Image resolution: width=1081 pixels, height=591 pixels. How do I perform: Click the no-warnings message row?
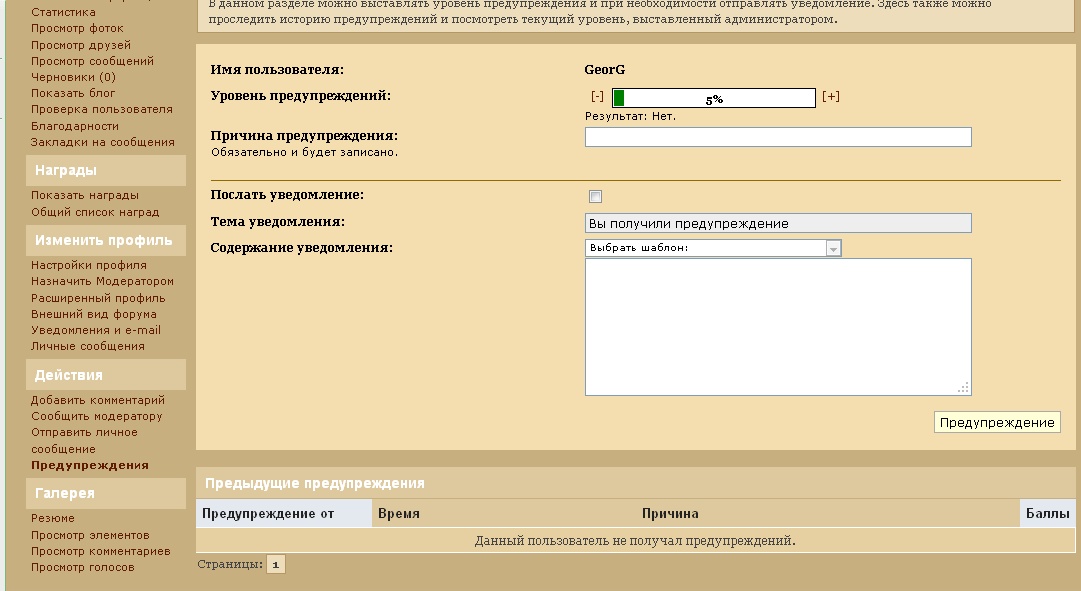pyautogui.click(x=635, y=541)
